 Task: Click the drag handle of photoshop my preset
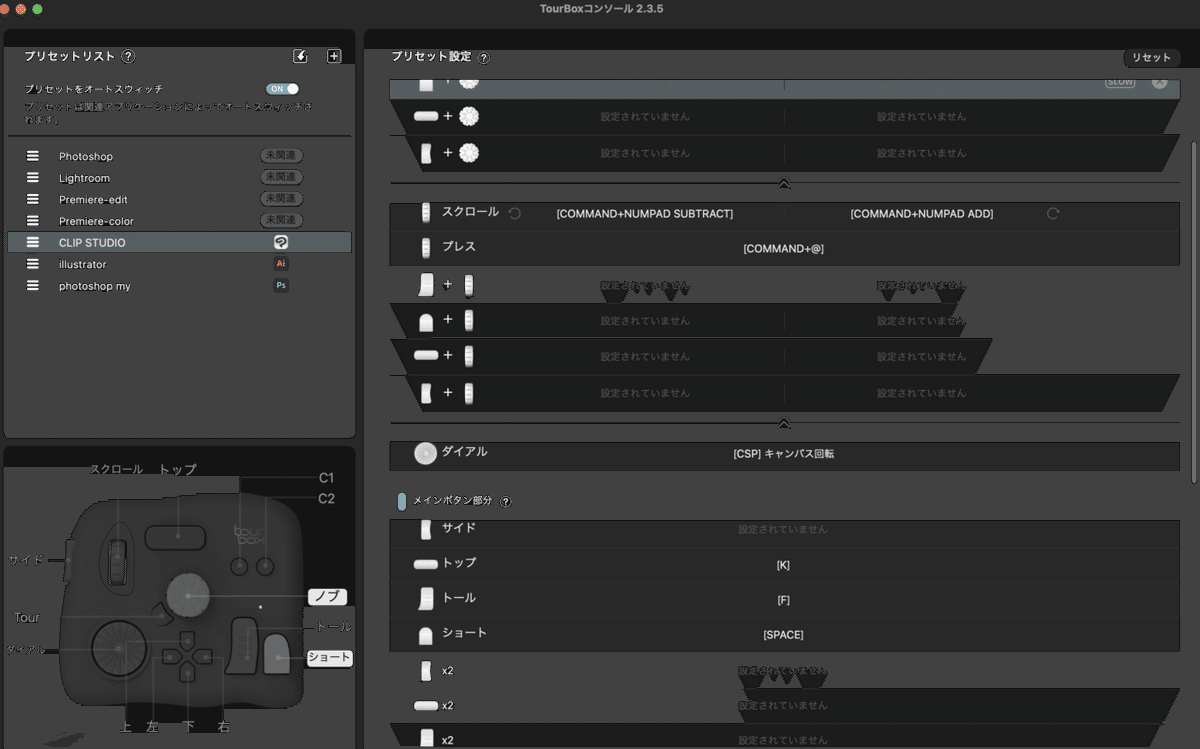[x=33, y=286]
